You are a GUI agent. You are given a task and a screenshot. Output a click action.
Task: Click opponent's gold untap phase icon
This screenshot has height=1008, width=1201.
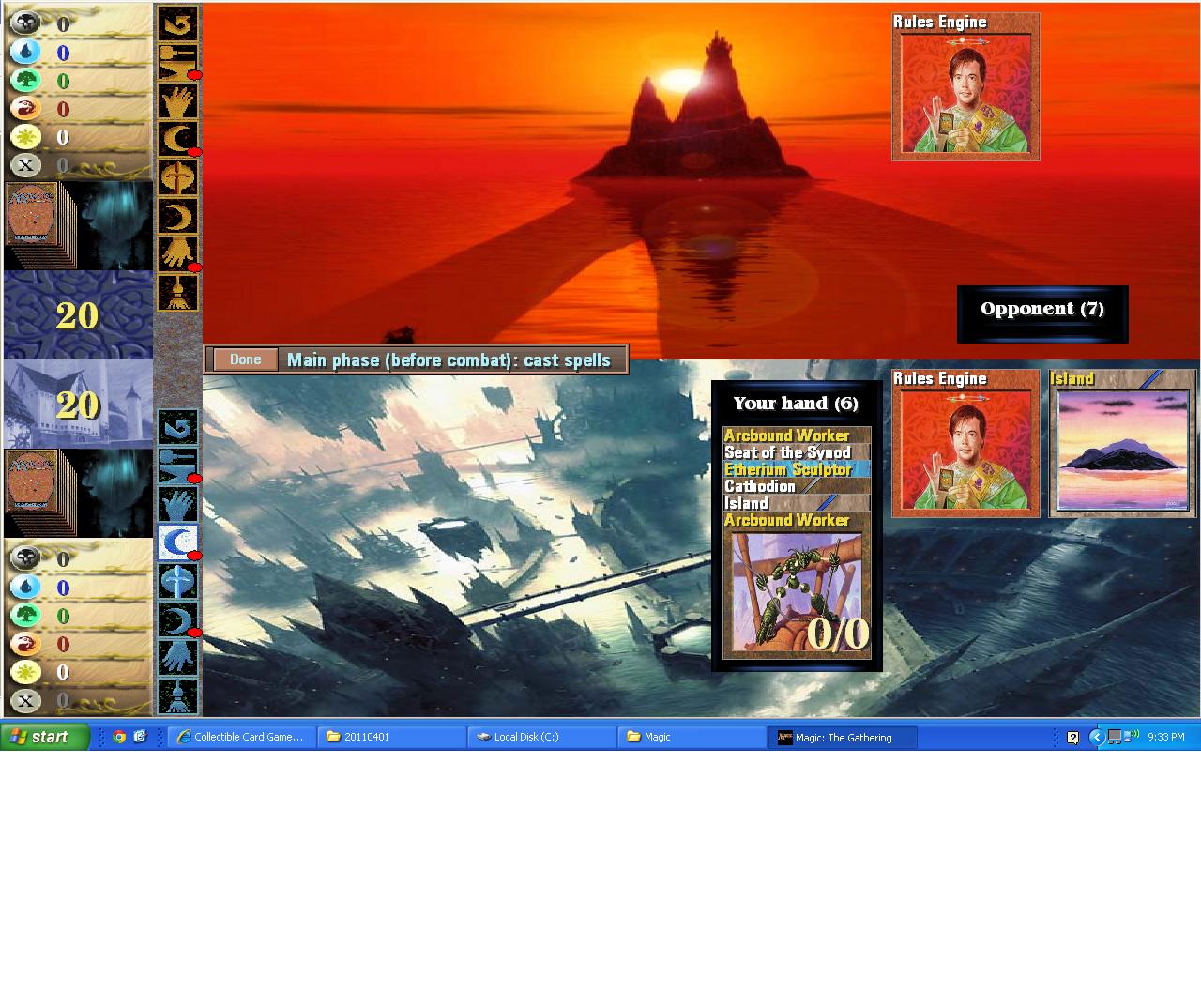pos(177,23)
